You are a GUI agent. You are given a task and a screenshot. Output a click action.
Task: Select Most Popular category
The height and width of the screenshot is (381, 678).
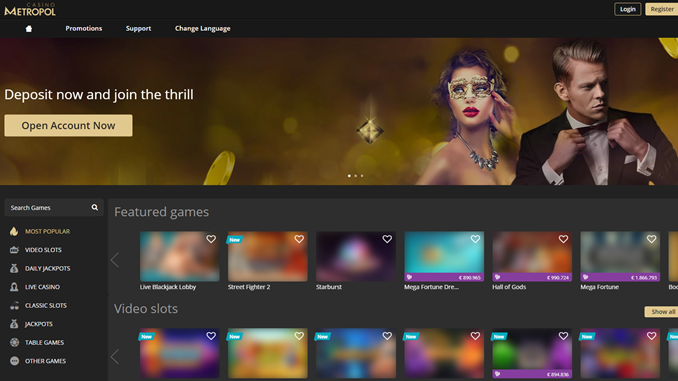(48, 231)
